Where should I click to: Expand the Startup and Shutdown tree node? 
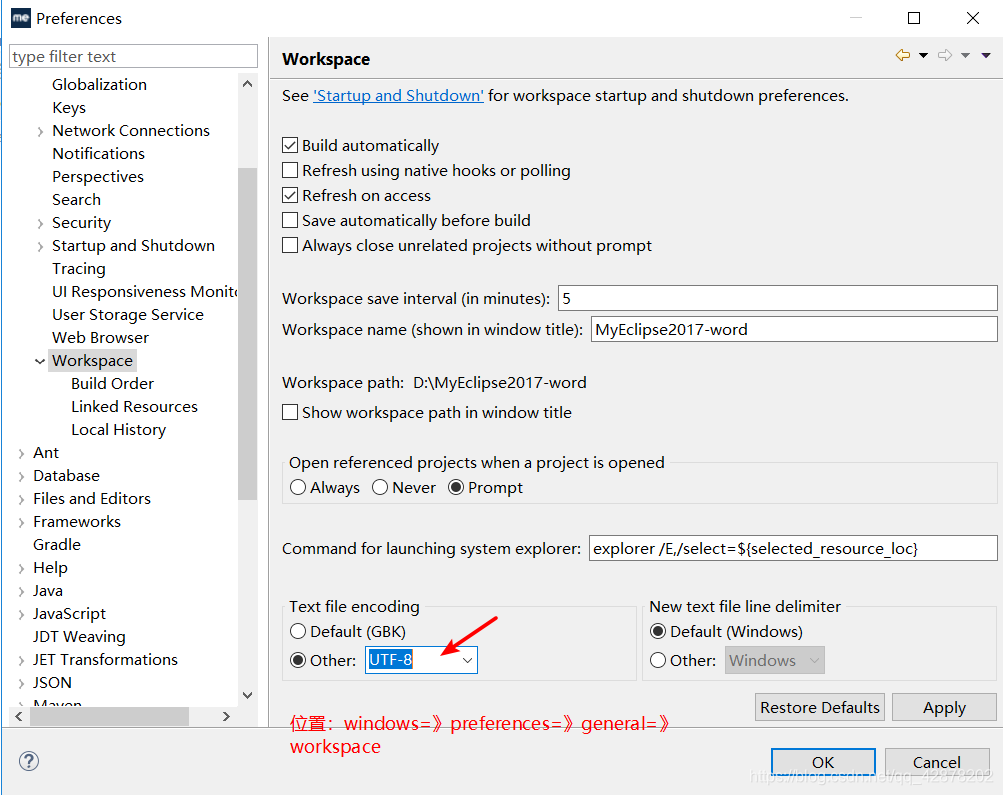click(x=40, y=246)
